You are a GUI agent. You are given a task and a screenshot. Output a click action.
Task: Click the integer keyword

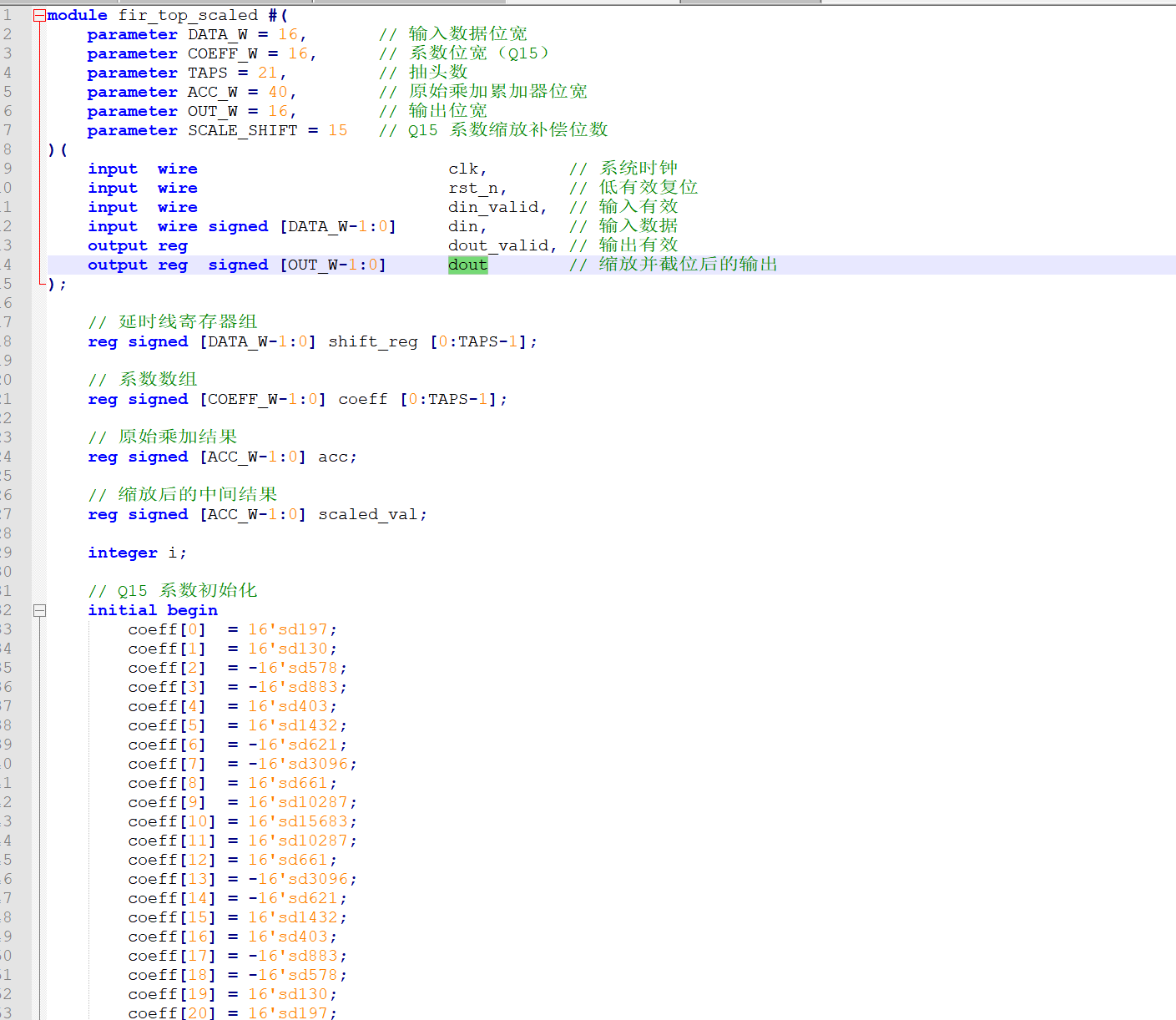(x=123, y=553)
